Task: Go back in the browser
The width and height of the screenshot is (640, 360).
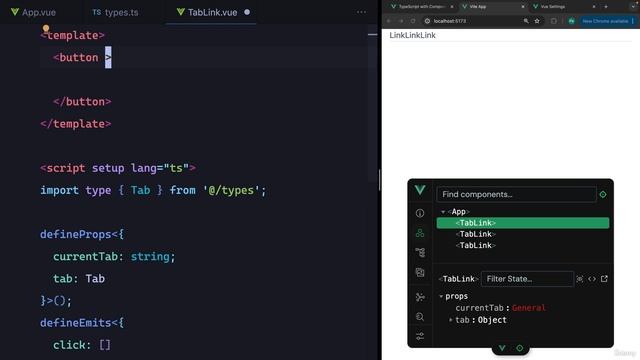Action: pyautogui.click(x=389, y=21)
